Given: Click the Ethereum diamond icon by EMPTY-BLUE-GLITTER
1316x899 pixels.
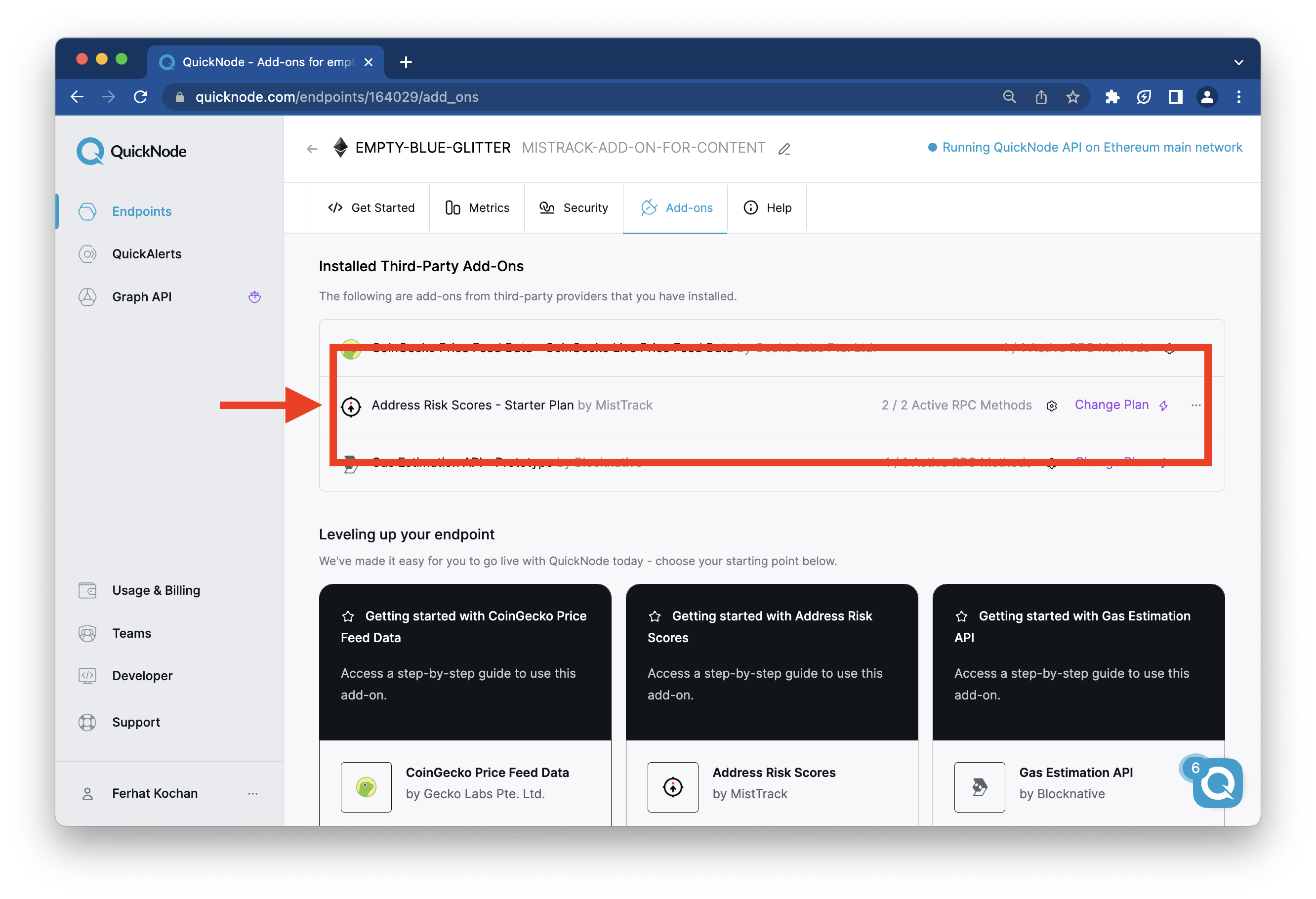Looking at the screenshot, I should [340, 147].
